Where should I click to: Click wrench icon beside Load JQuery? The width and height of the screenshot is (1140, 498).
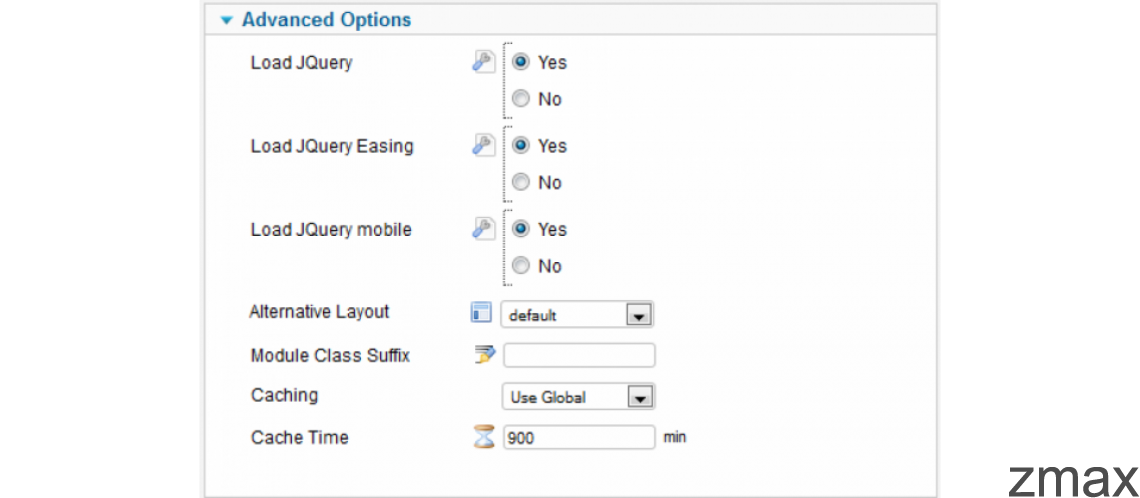point(483,62)
